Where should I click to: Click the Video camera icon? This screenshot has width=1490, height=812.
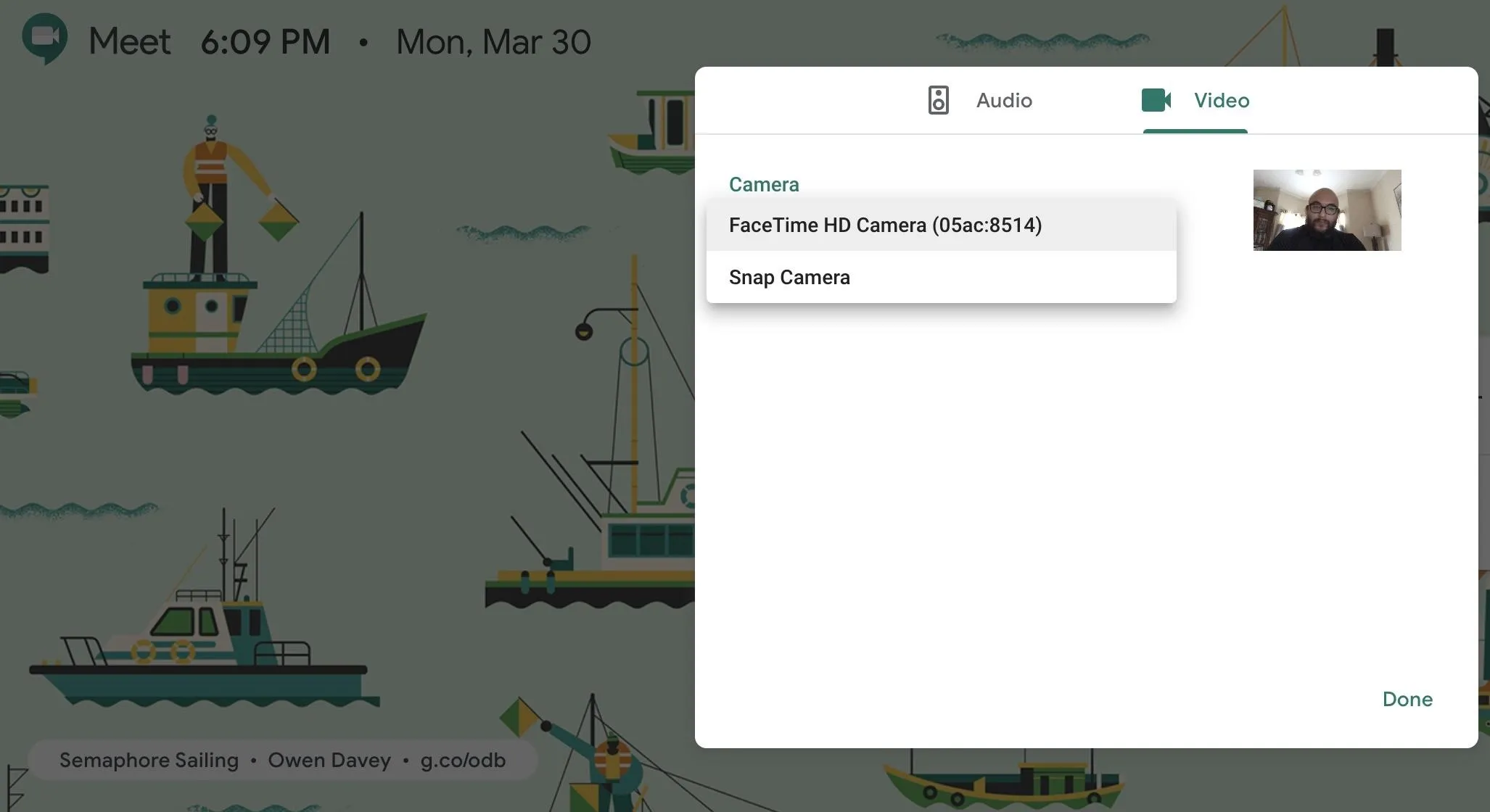coord(1156,100)
